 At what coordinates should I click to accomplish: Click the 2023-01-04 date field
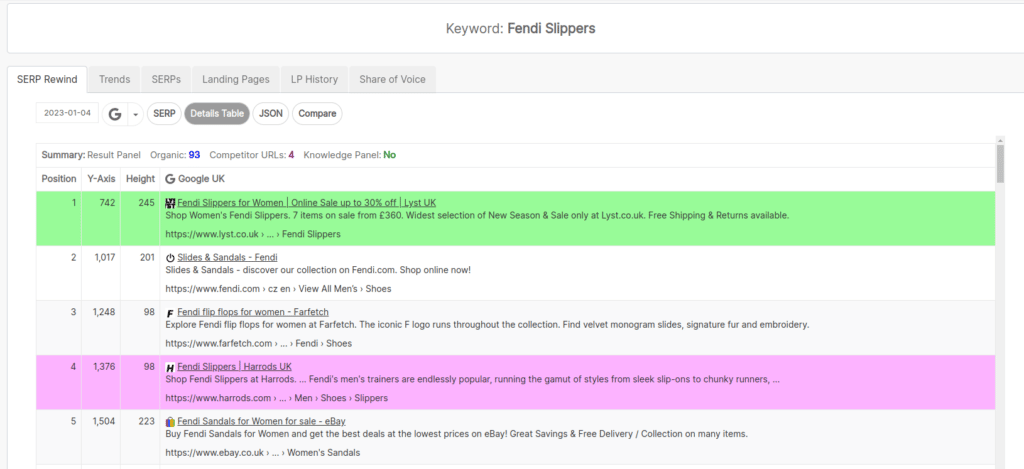[x=67, y=113]
